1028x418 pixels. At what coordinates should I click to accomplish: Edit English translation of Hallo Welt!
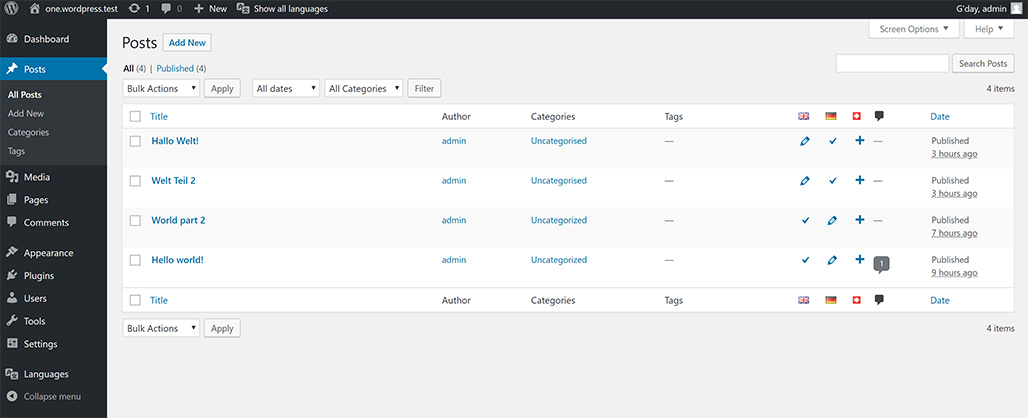[805, 141]
